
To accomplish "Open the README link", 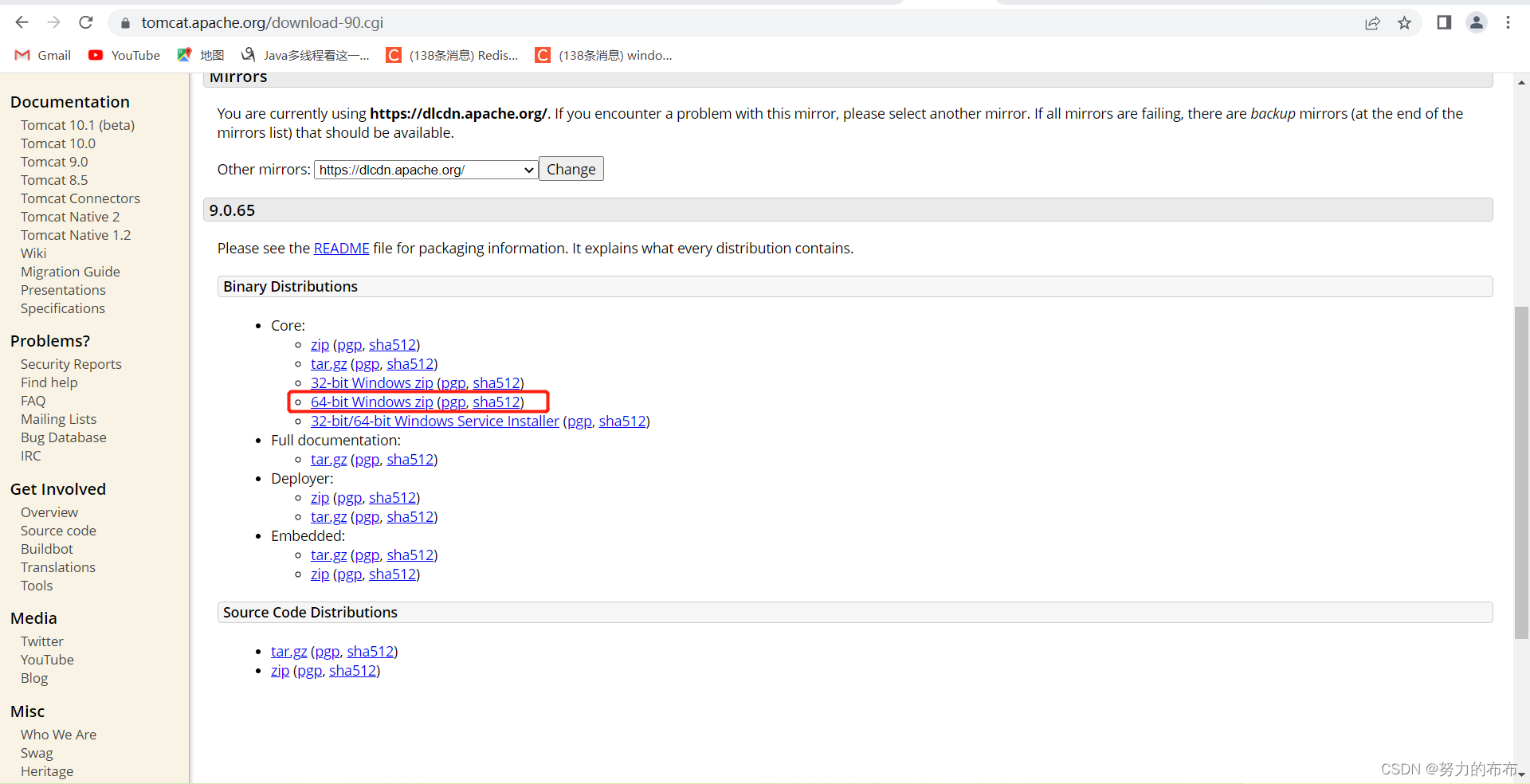I will [x=341, y=249].
